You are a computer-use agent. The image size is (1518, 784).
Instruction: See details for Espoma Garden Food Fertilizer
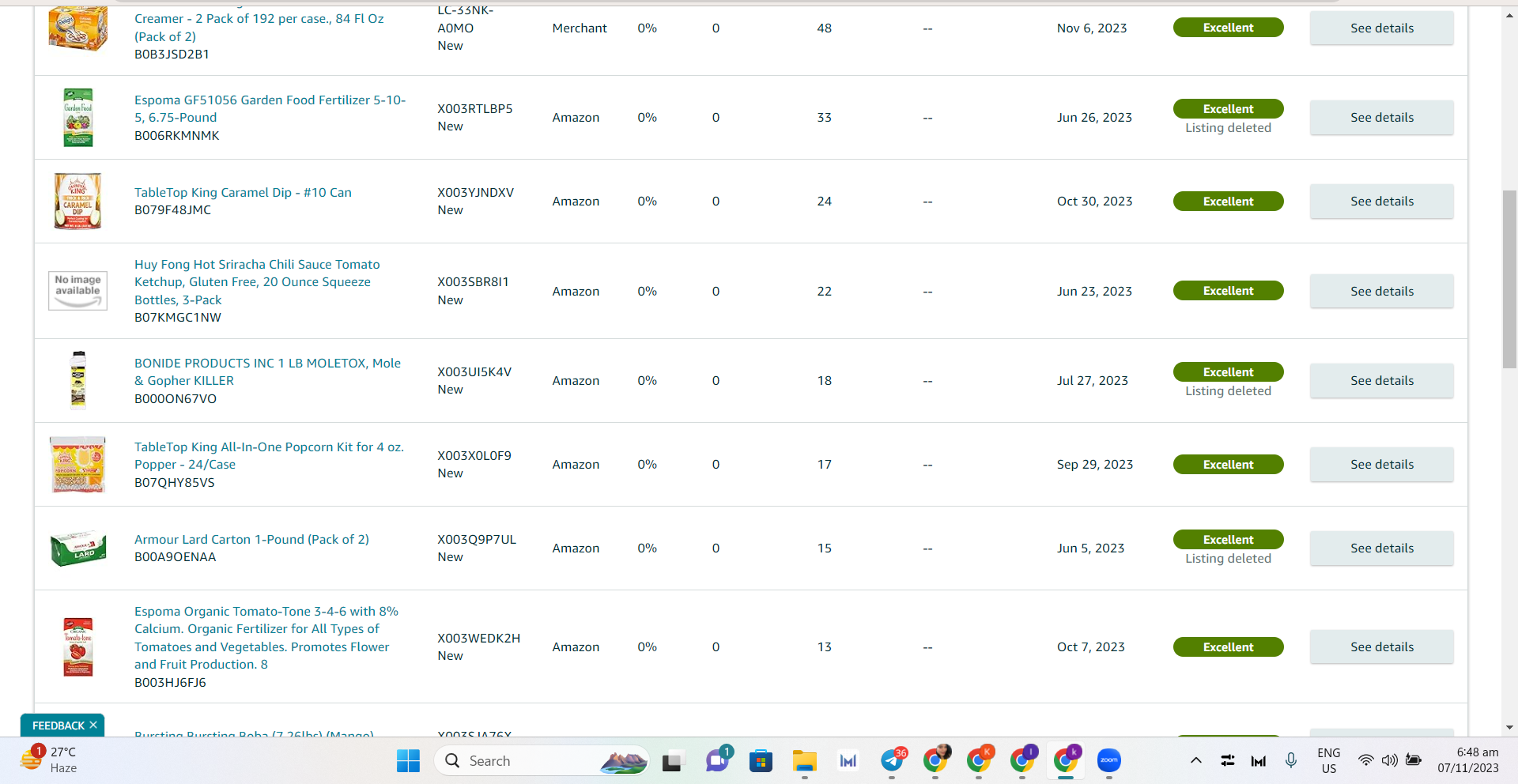click(1381, 118)
